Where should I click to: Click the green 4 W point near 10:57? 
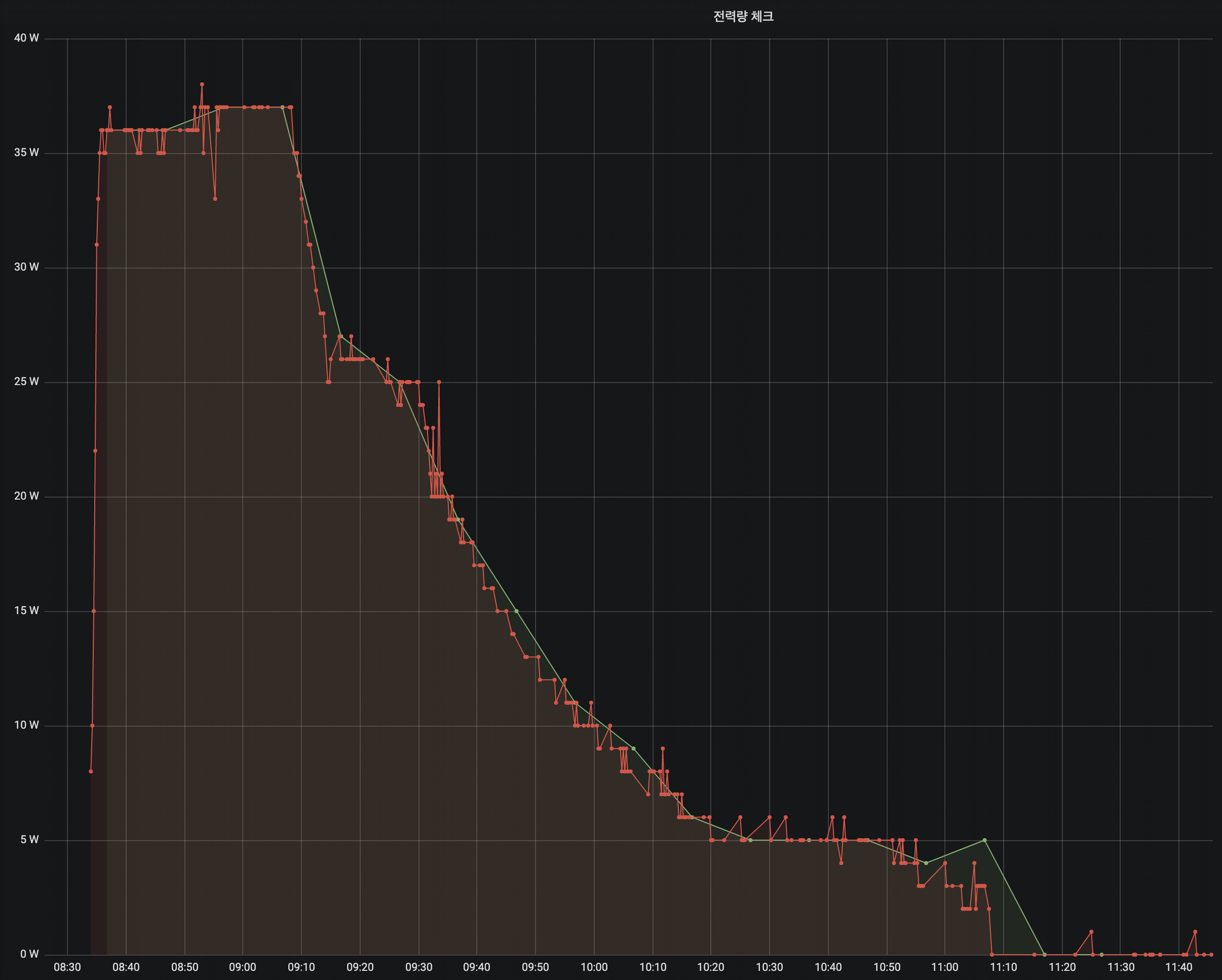point(926,862)
